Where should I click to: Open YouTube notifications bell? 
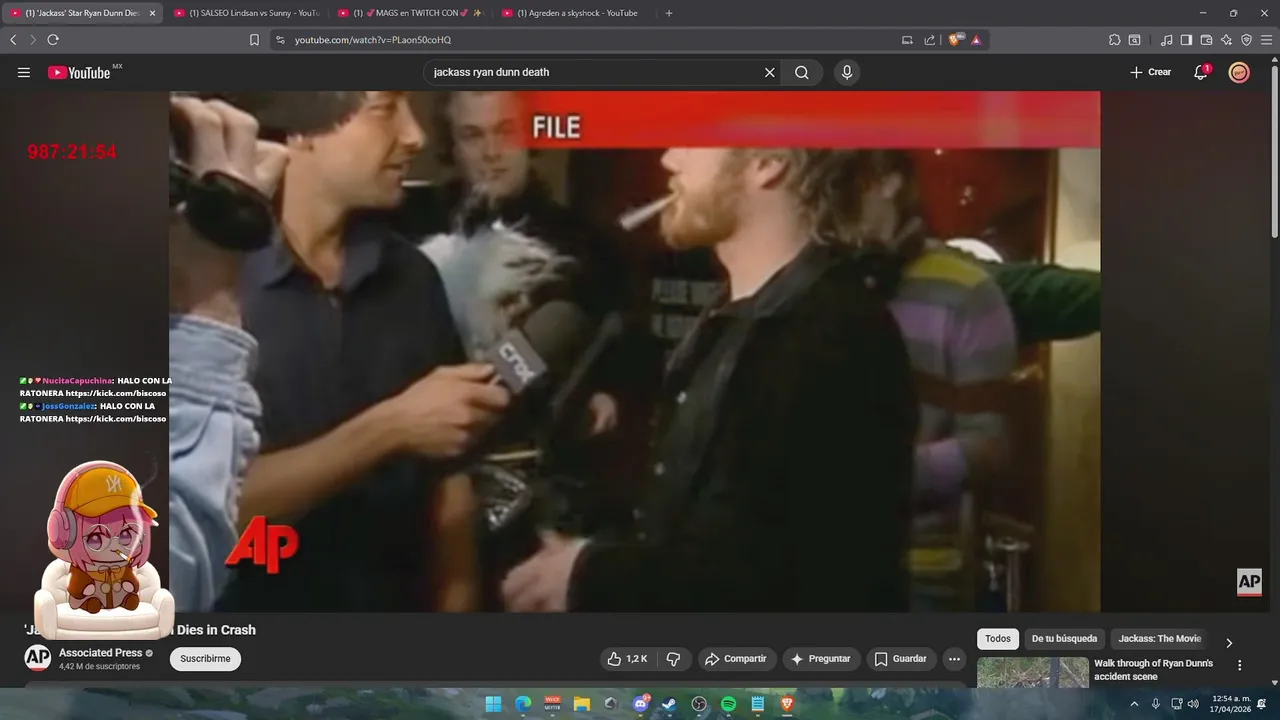pos(1201,72)
